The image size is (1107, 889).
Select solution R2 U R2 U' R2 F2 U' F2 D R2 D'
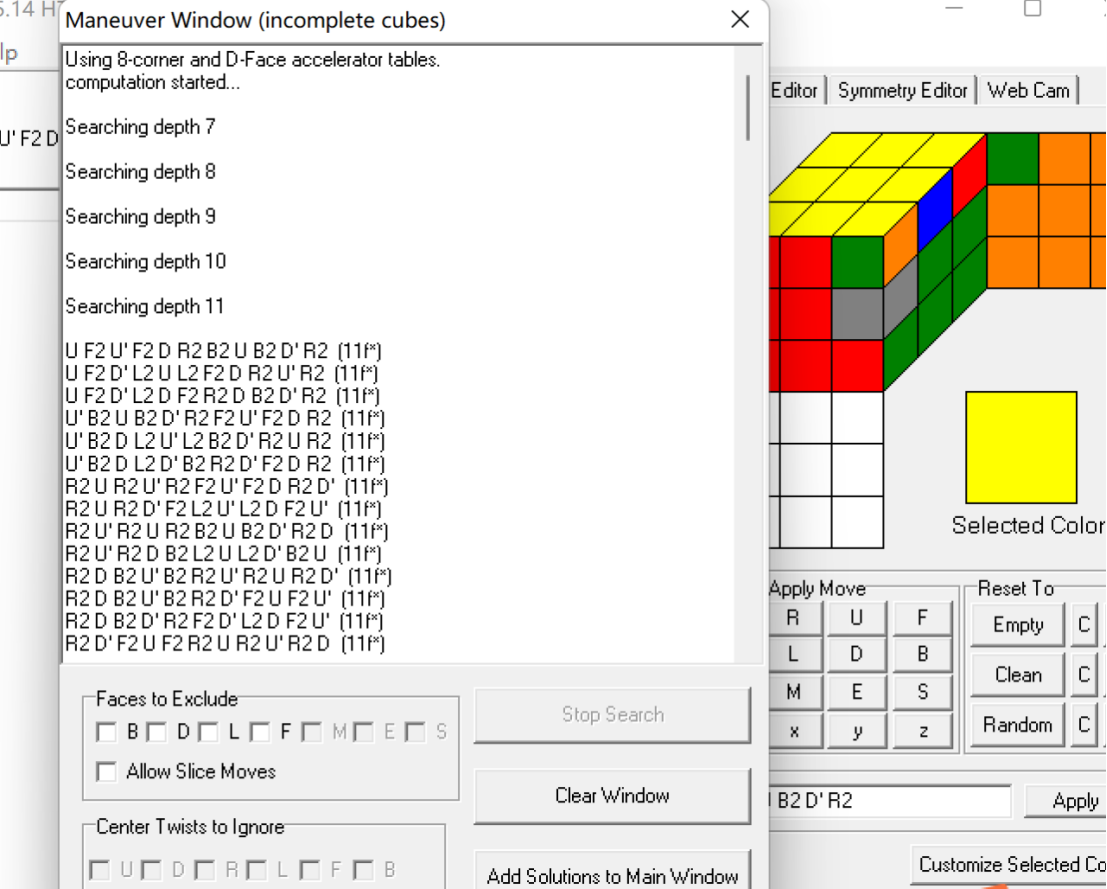[227, 487]
